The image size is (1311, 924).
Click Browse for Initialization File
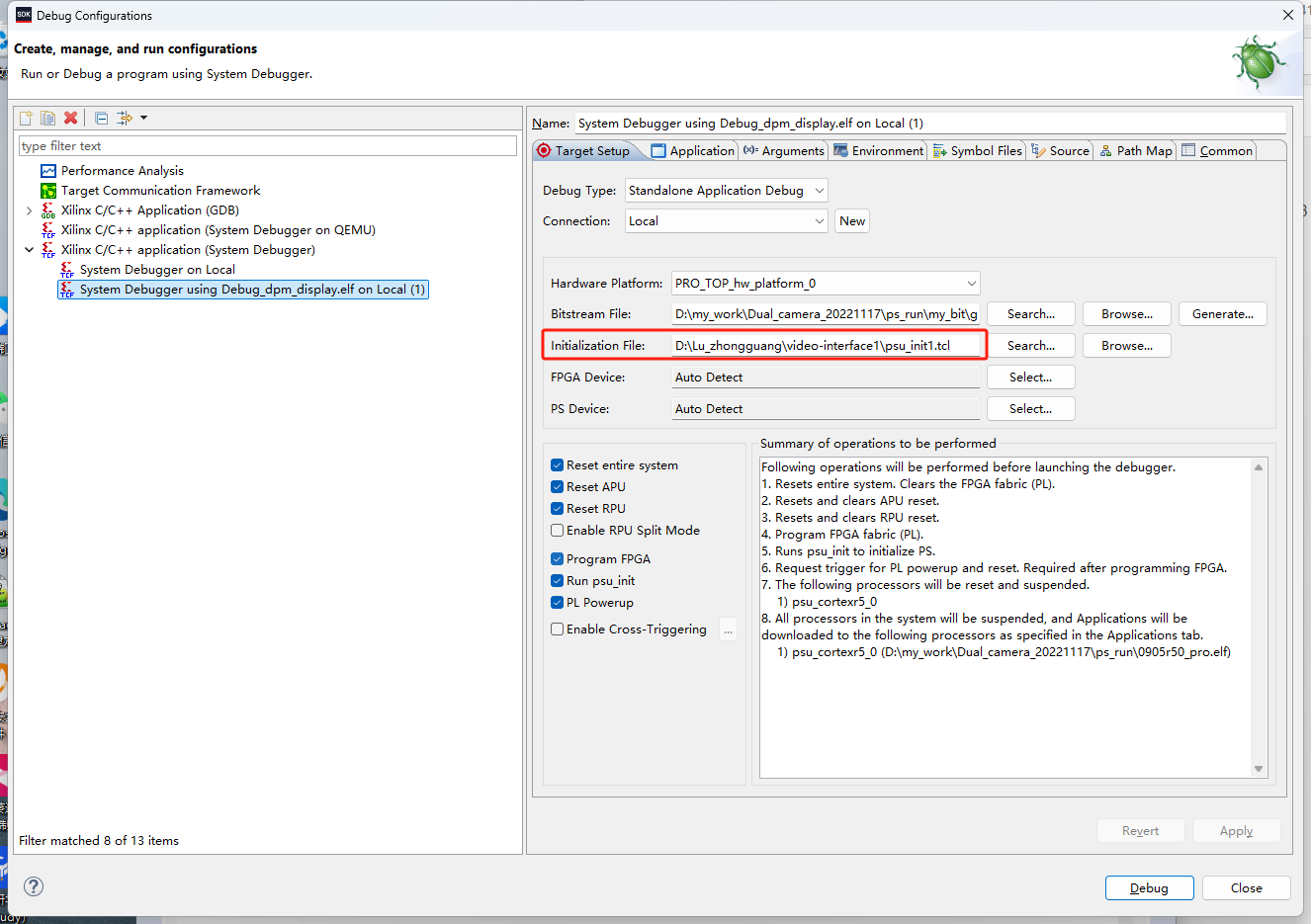[x=1127, y=346]
